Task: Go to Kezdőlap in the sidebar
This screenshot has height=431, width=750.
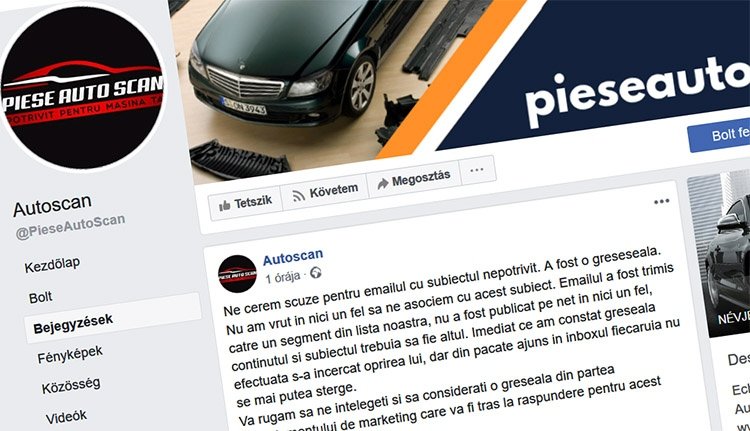Action: coord(52,264)
